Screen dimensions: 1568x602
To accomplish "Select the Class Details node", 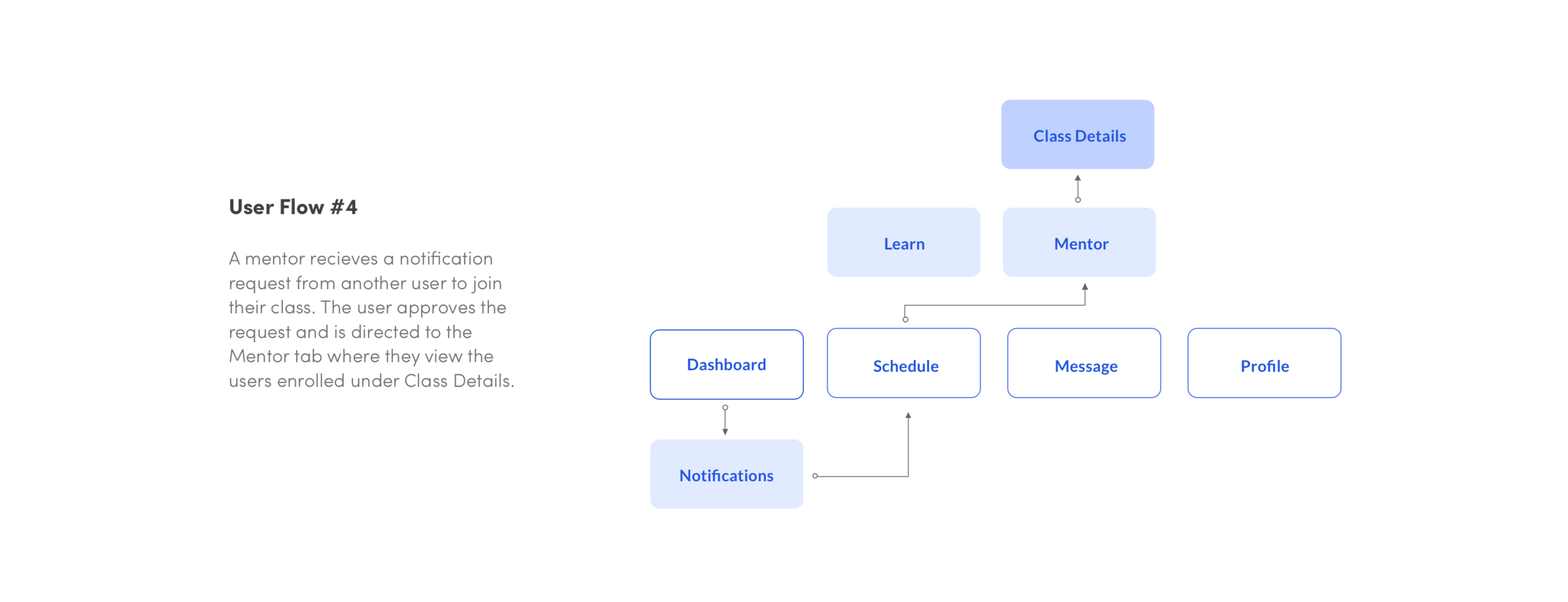I will point(1077,134).
